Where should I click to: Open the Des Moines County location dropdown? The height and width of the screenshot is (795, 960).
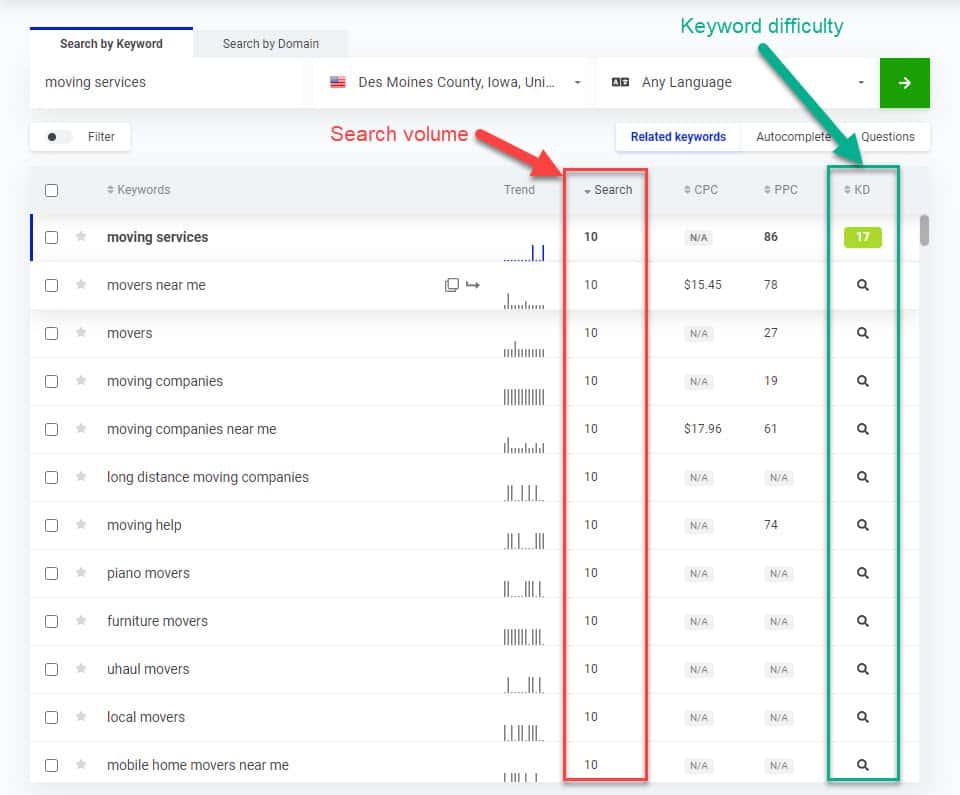click(x=455, y=83)
